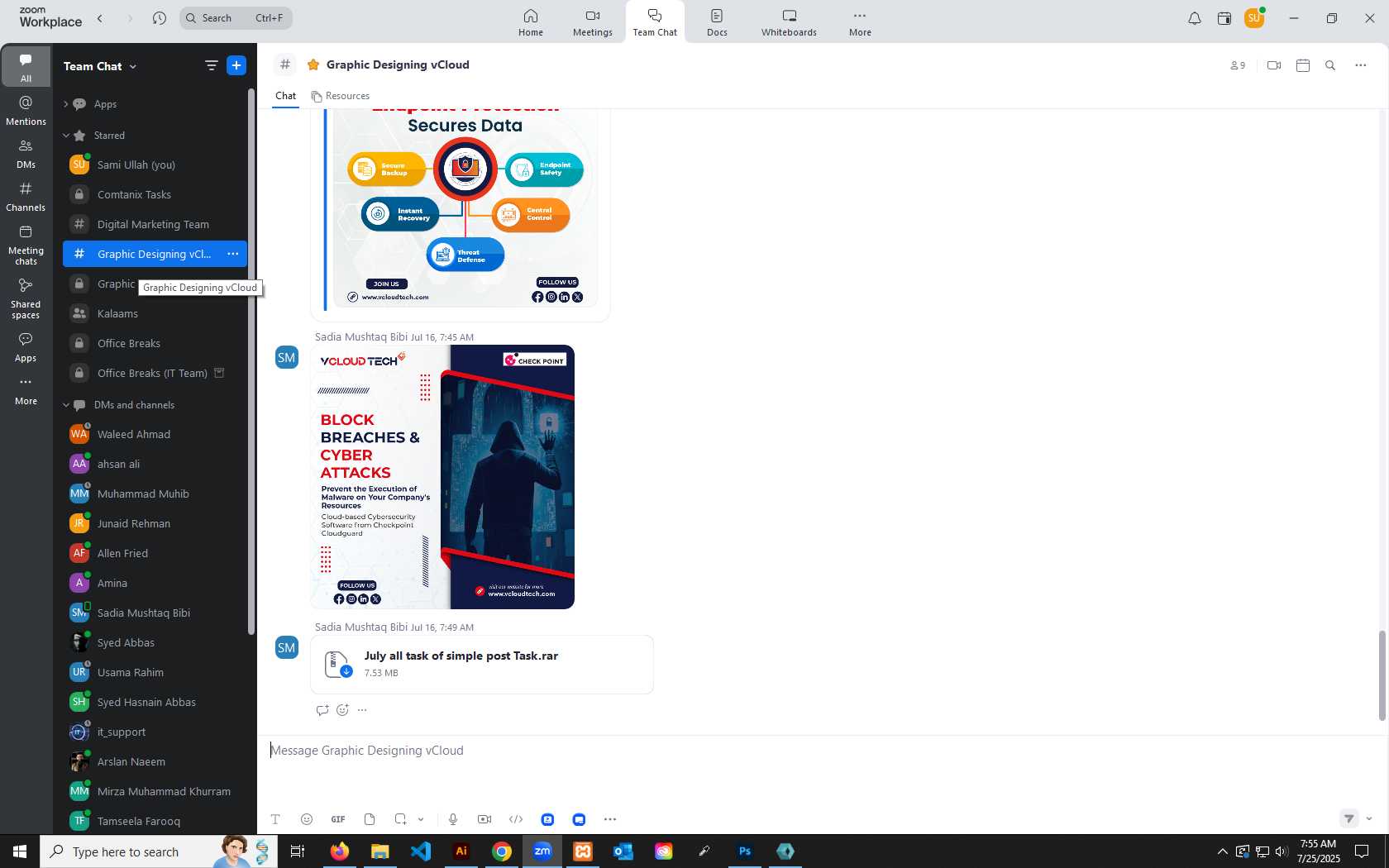Viewport: 1389px width, 868px height.
Task: Open send options dropdown arrow
Action: click(1369, 818)
